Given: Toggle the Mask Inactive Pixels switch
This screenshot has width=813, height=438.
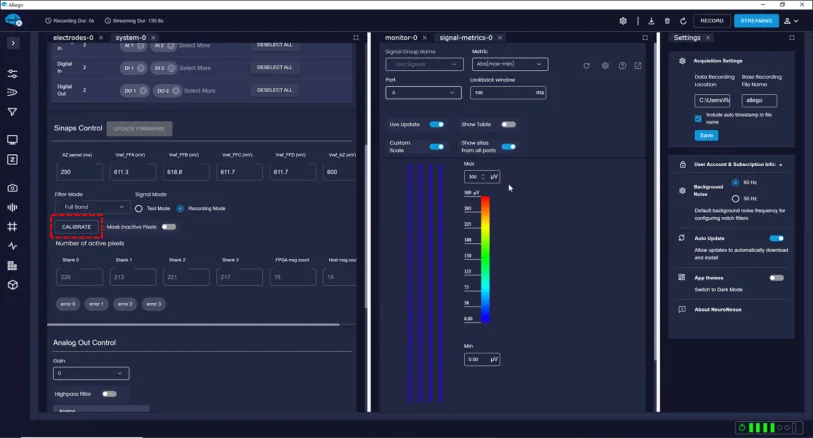Looking at the screenshot, I should [x=169, y=227].
